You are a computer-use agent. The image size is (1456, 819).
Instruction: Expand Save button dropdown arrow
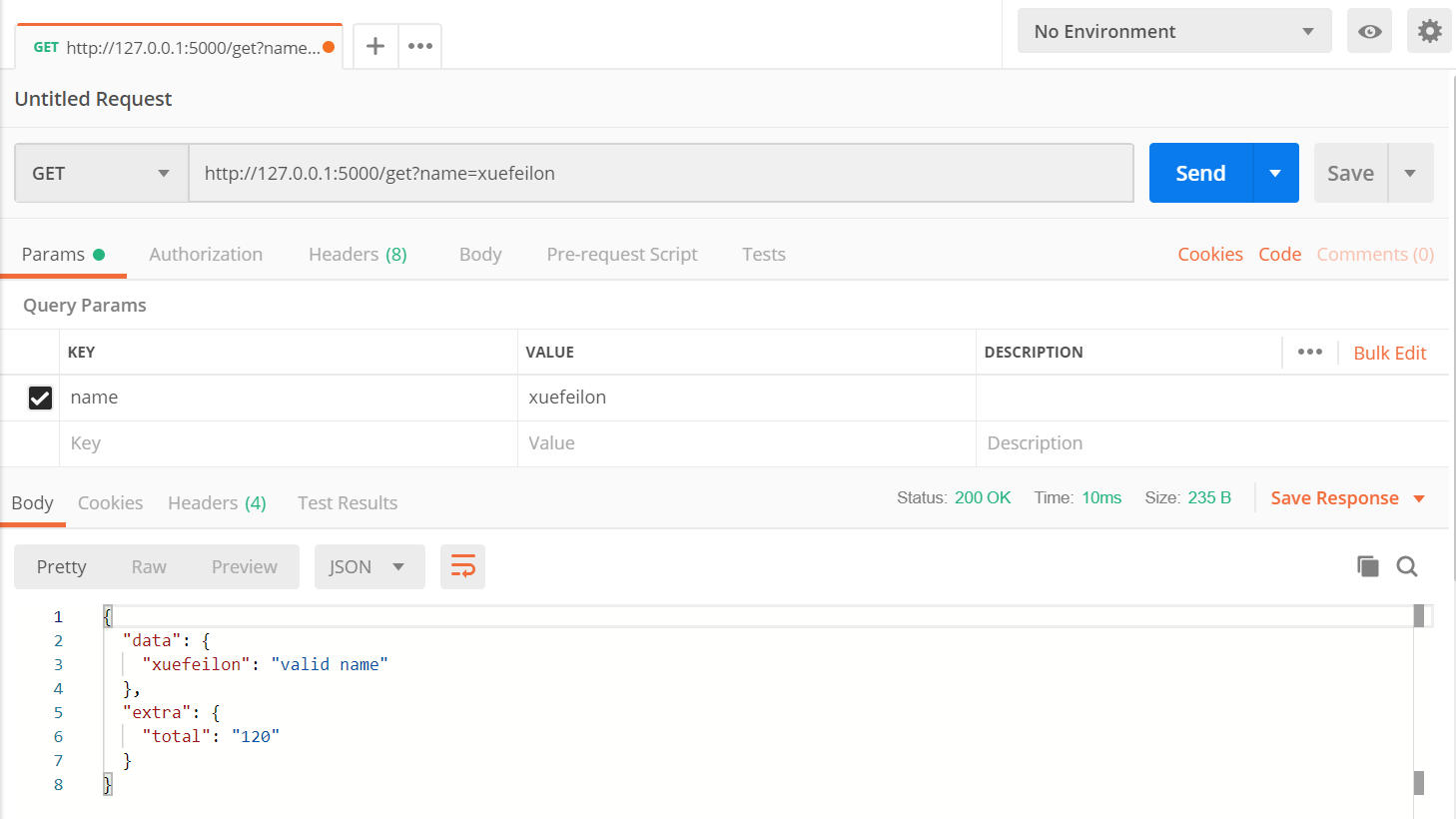(x=1410, y=173)
